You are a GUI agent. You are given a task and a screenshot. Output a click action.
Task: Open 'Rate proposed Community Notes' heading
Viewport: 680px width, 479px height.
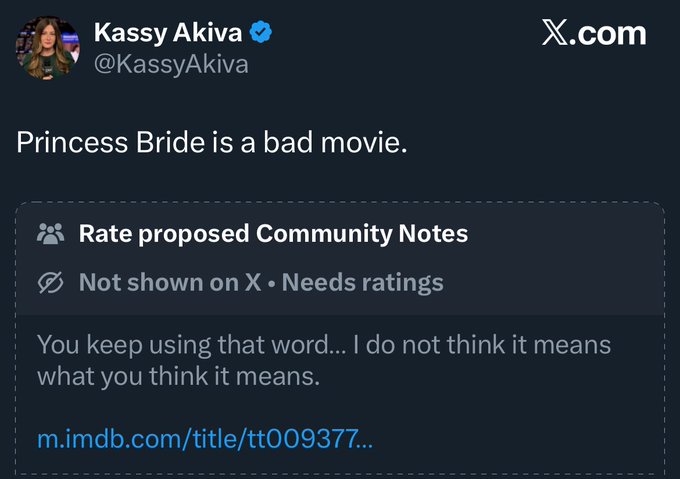click(x=273, y=234)
